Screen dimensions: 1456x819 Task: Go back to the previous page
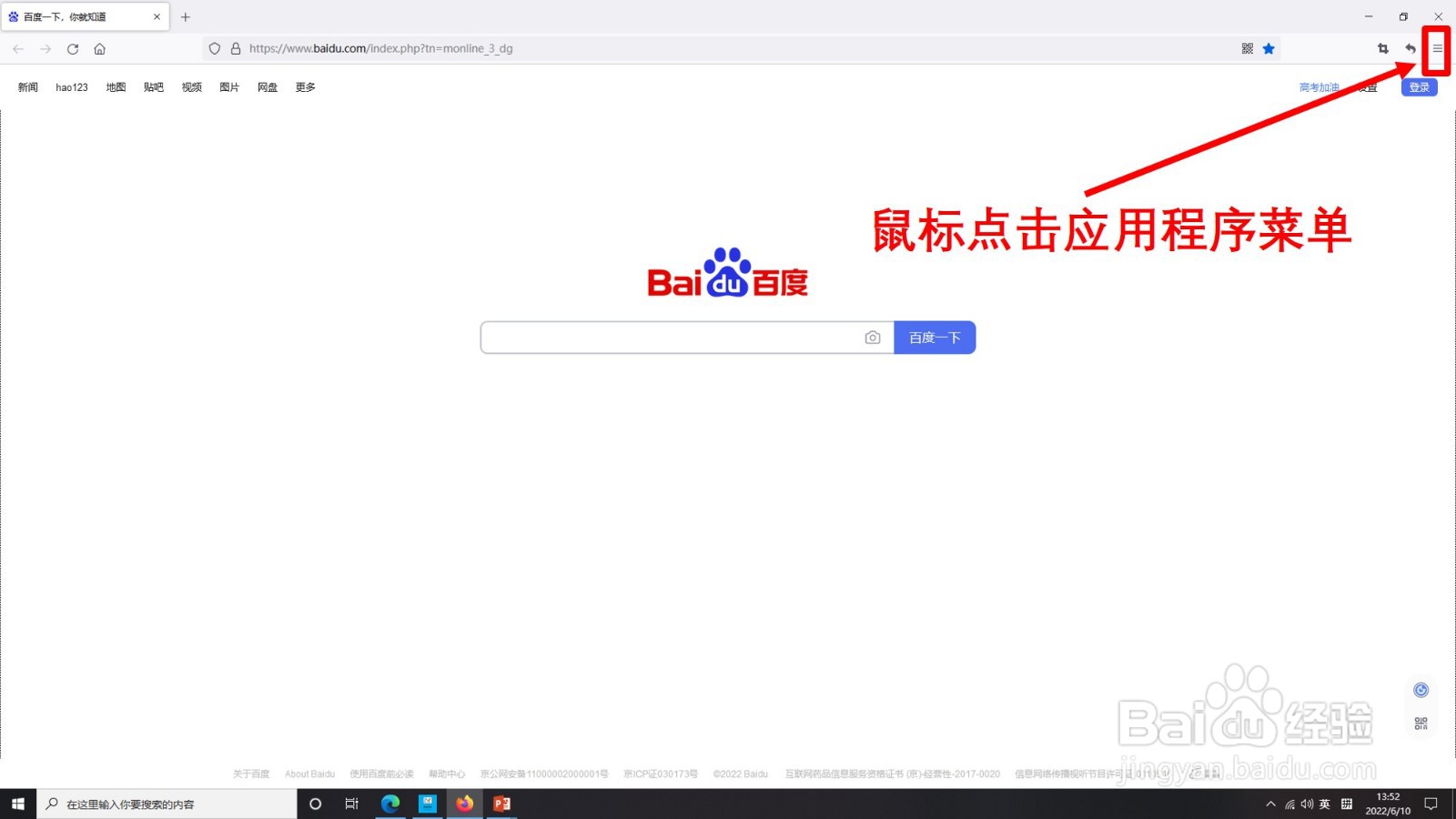pyautogui.click(x=18, y=48)
